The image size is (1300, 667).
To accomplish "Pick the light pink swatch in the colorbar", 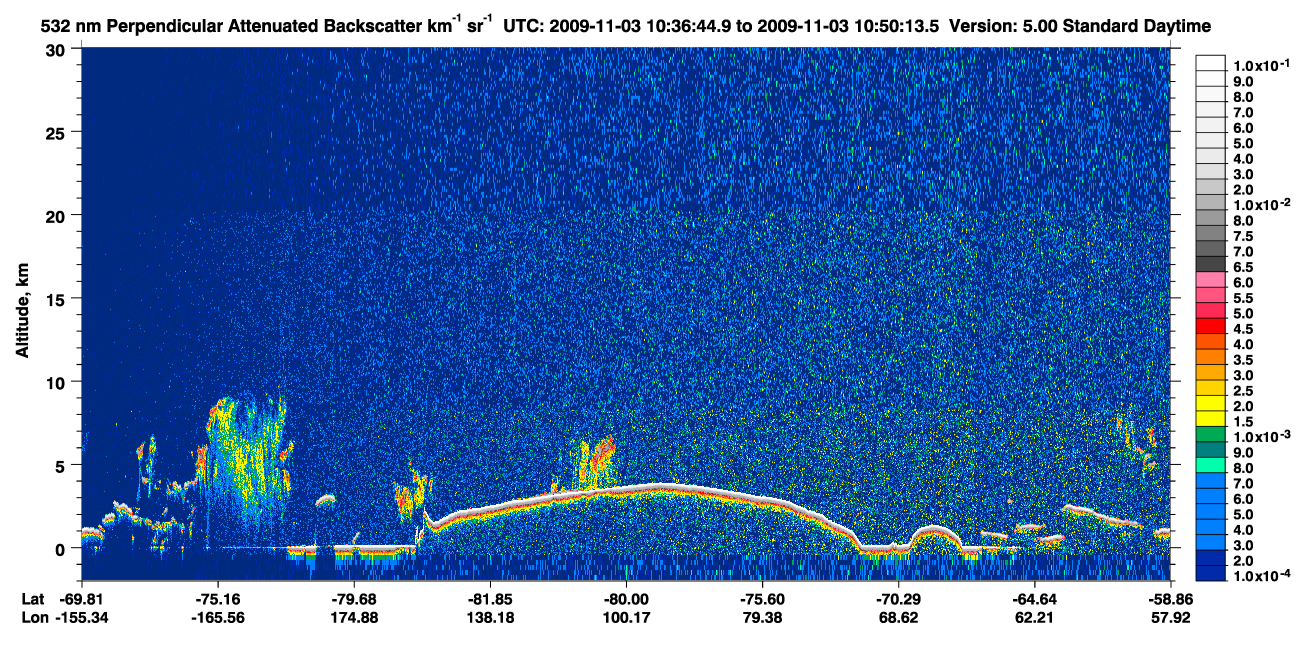I will coord(1211,279).
